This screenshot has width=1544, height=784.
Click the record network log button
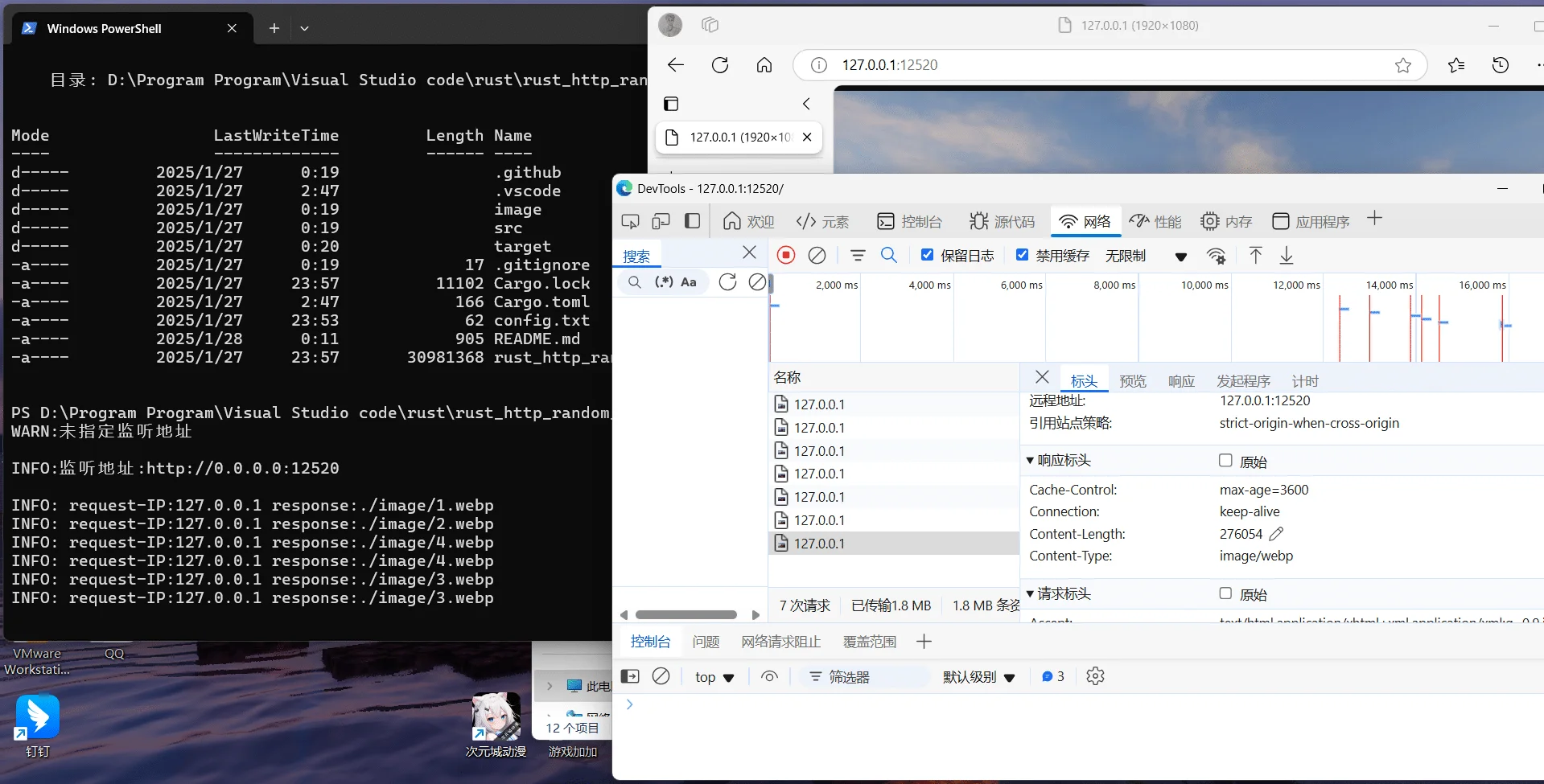tap(786, 256)
